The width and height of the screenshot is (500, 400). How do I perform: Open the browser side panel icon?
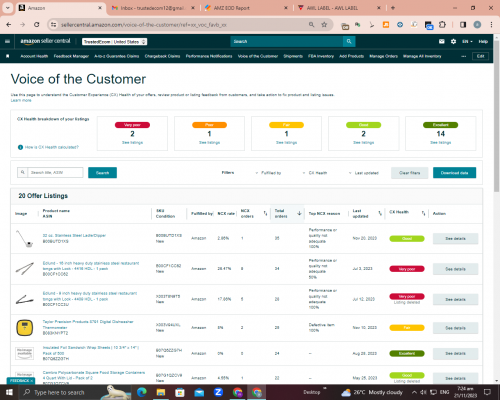click(463, 25)
